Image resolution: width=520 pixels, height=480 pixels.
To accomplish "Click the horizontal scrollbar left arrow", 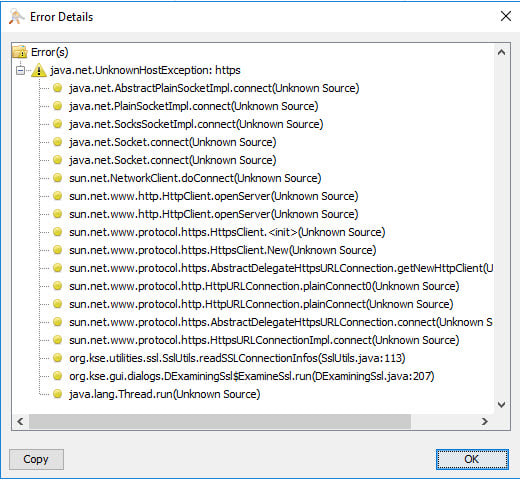I will pyautogui.click(x=20, y=421).
